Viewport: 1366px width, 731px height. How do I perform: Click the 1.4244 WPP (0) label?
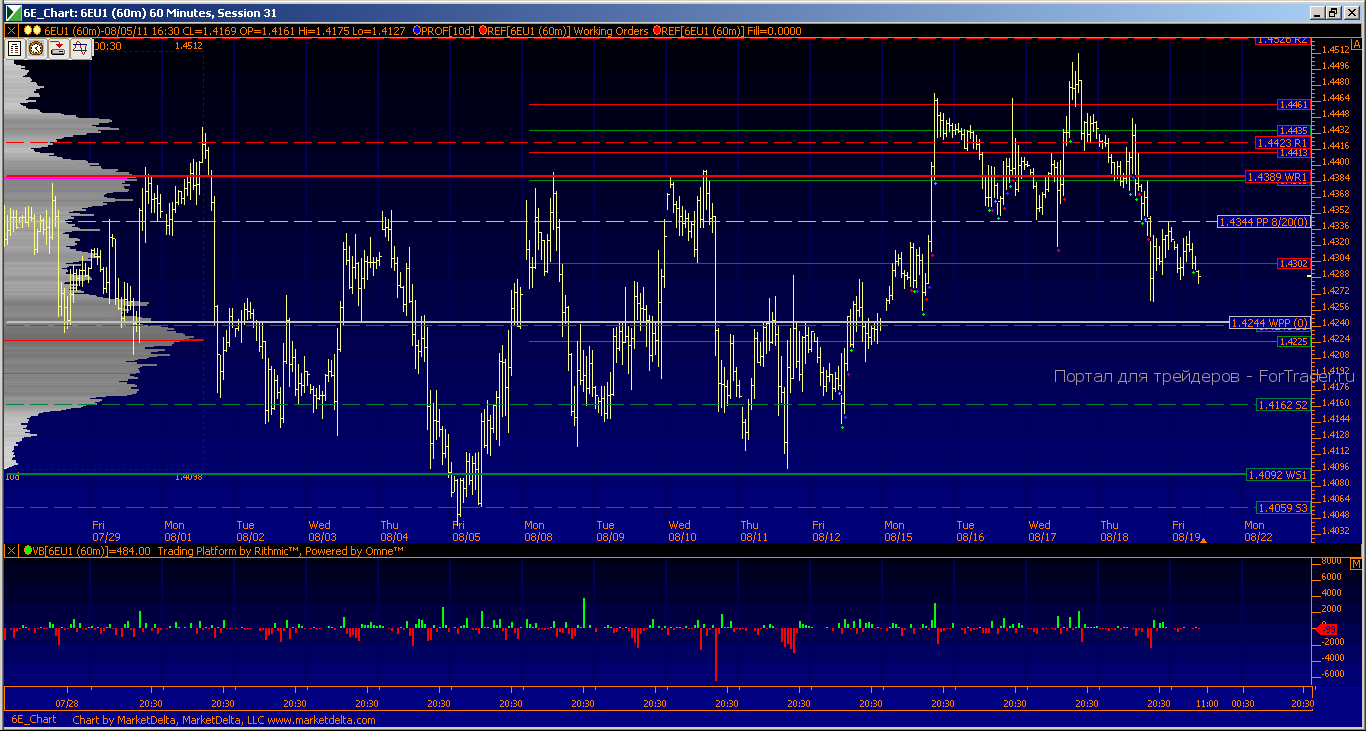1269,323
